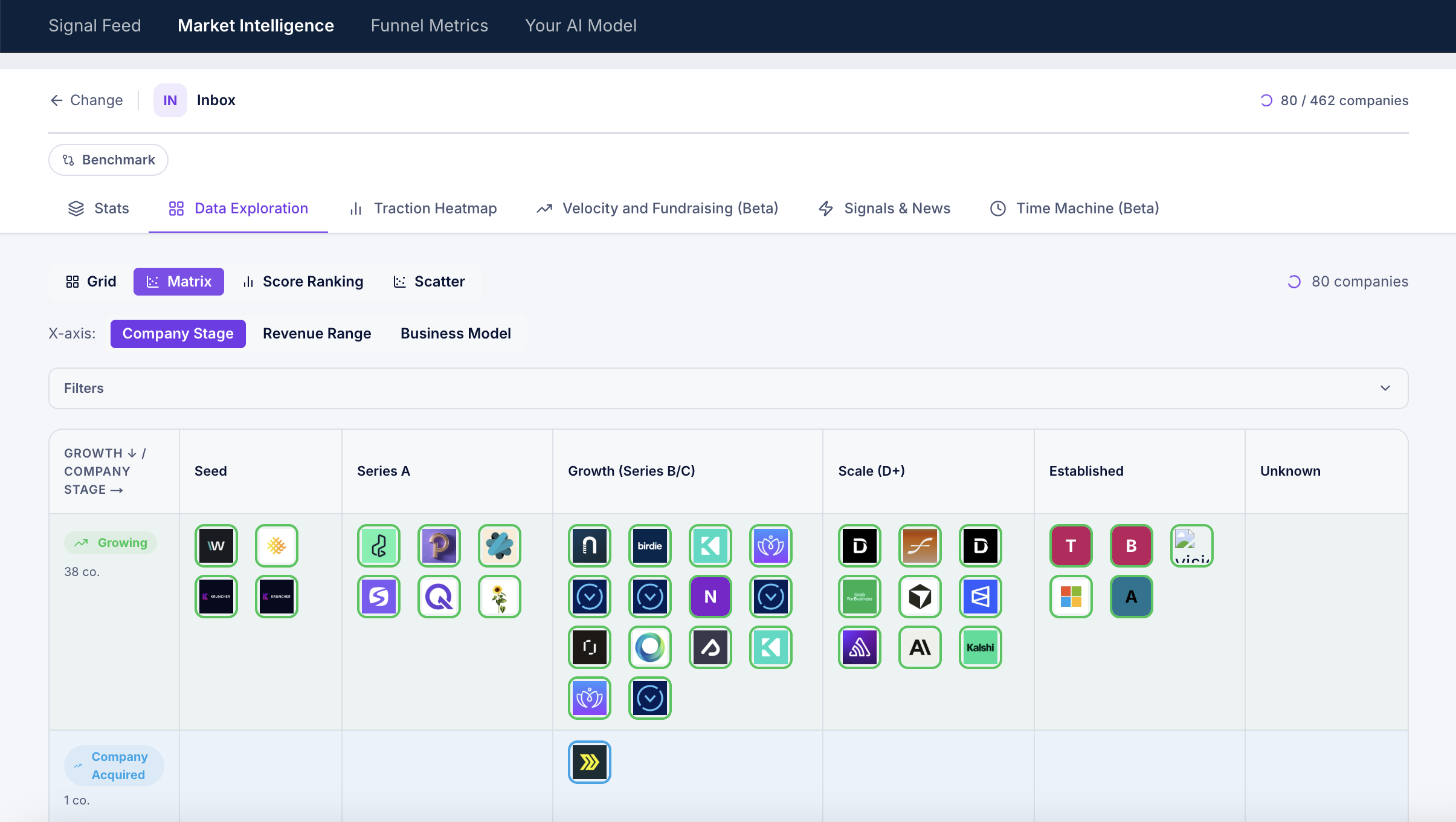Click the Microsoft-colored logo in the Established column
1456x822 pixels.
coord(1071,597)
